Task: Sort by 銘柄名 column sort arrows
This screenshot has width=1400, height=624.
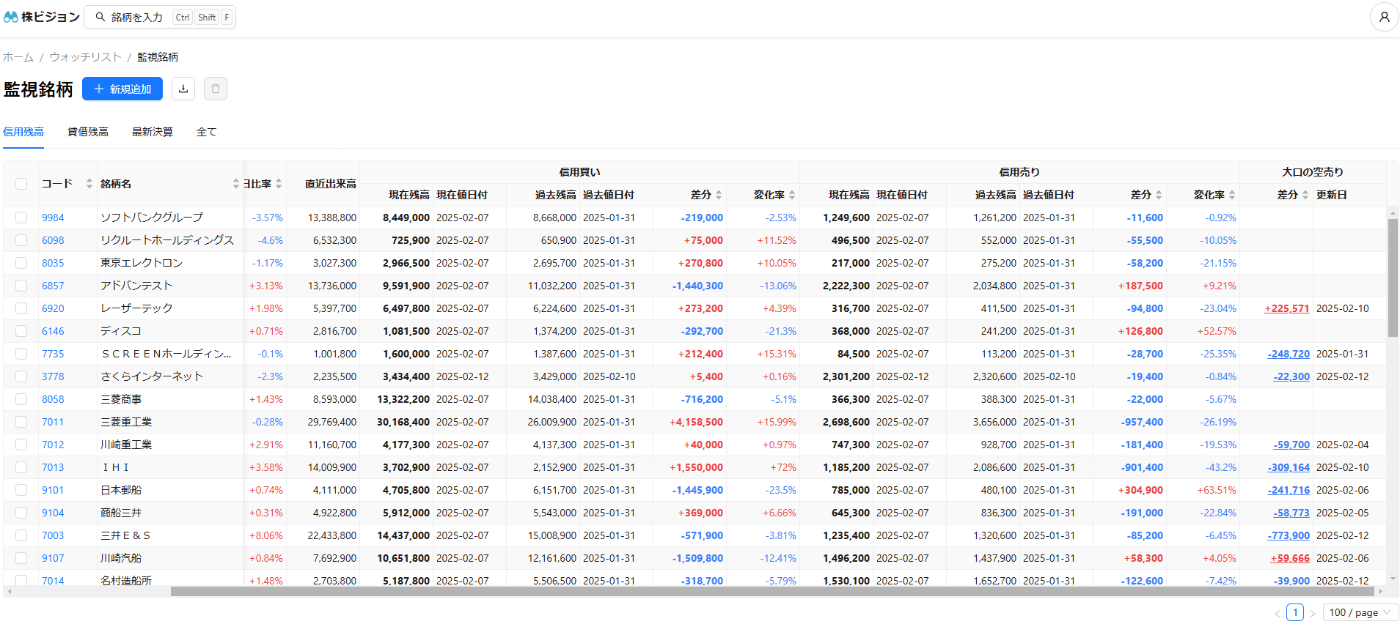Action: point(237,183)
